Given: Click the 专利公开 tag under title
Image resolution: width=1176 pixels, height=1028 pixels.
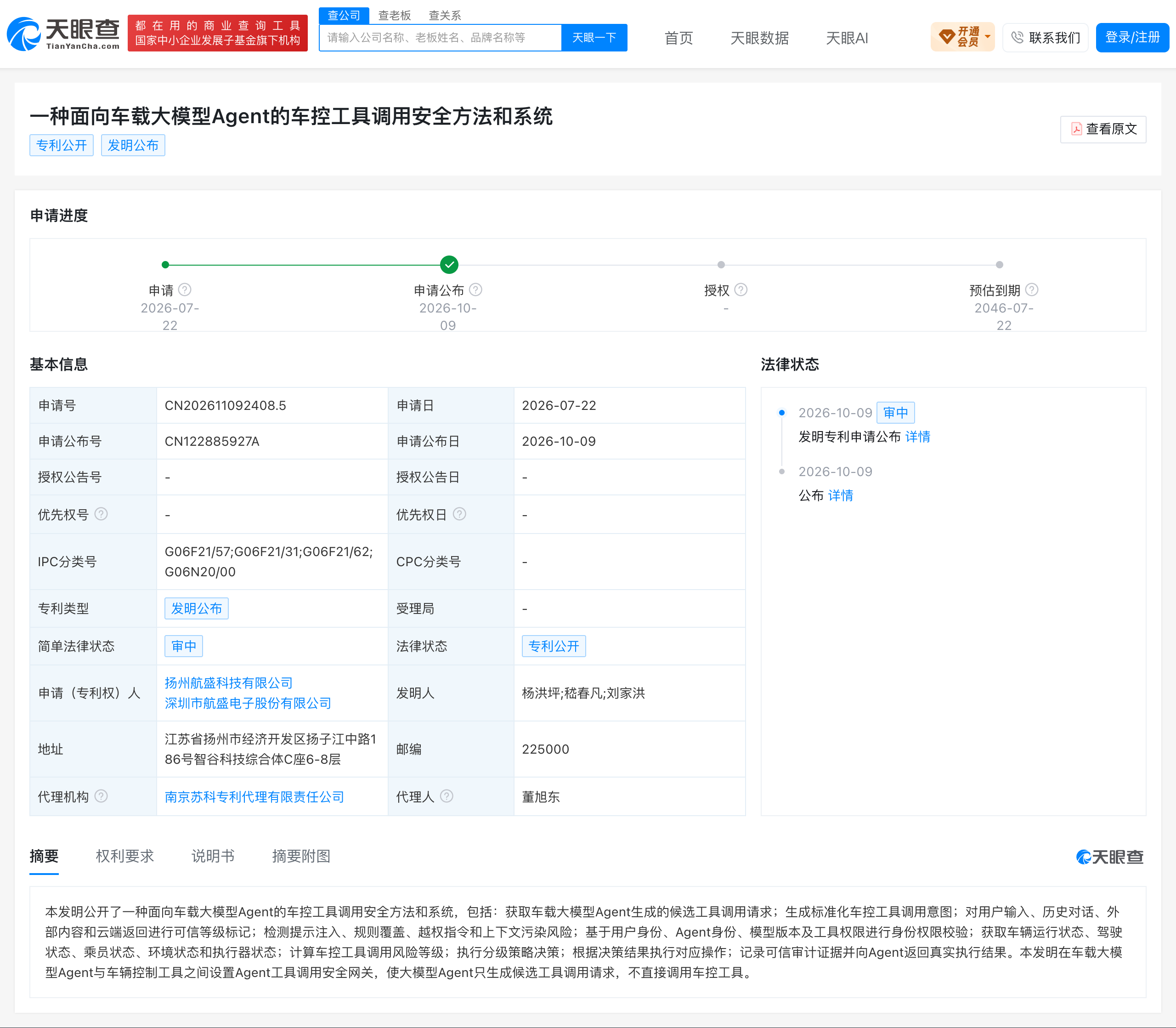Looking at the screenshot, I should point(62,145).
